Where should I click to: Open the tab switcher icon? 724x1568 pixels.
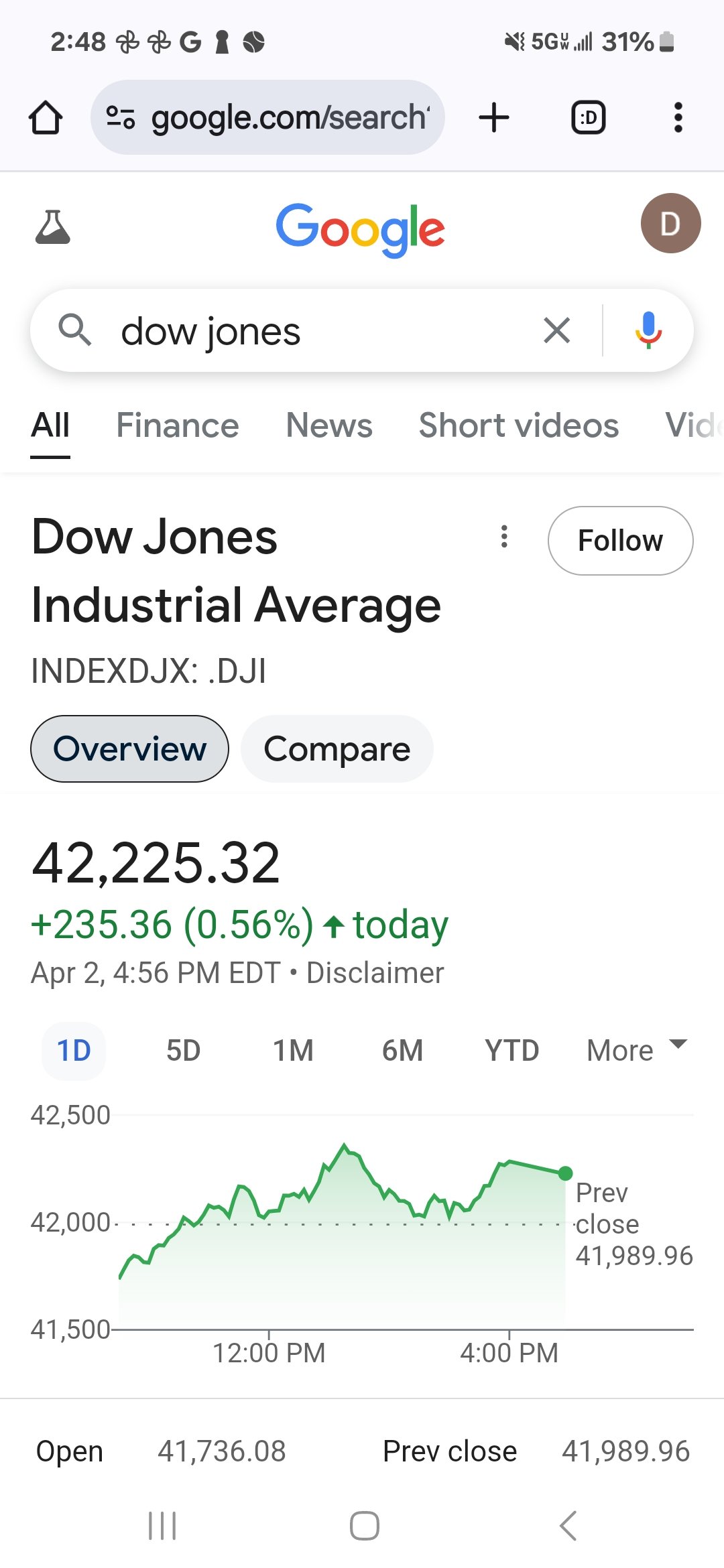point(588,118)
